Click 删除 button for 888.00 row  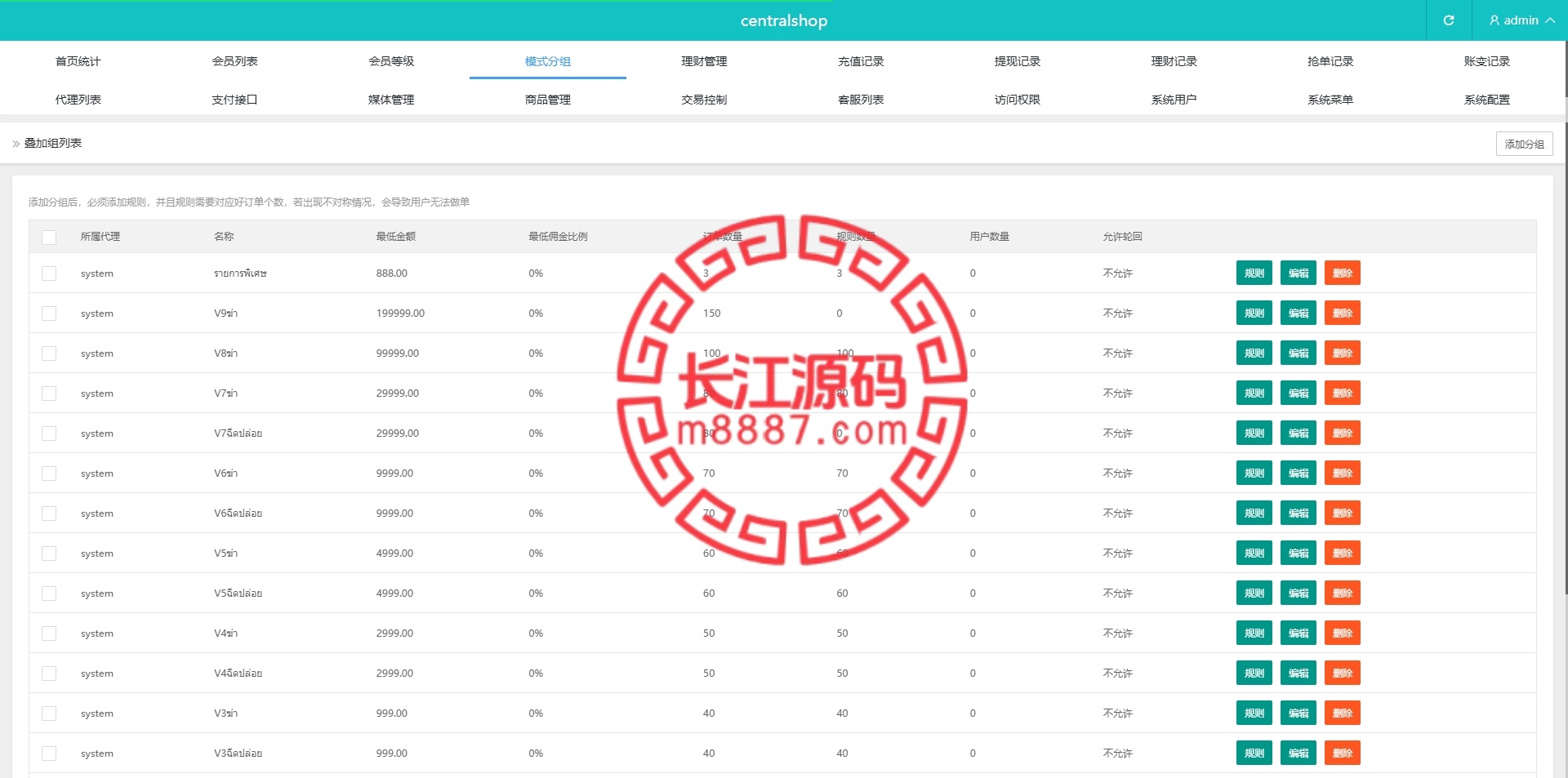pyautogui.click(x=1343, y=273)
